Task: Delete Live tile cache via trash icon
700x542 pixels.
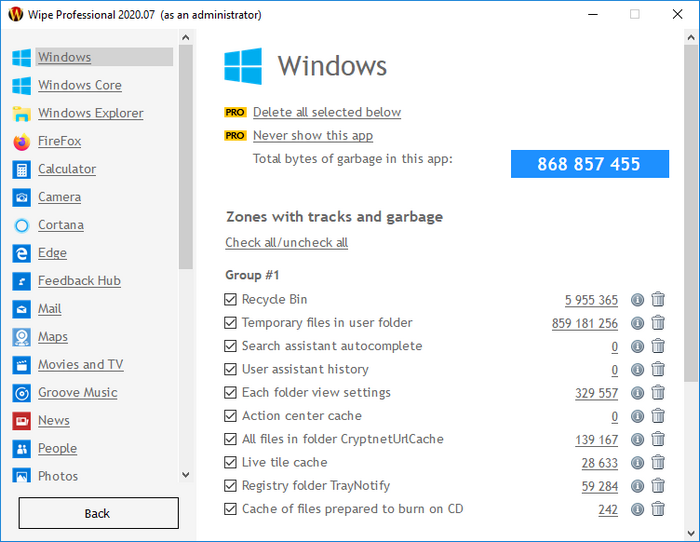Action: pyautogui.click(x=658, y=462)
